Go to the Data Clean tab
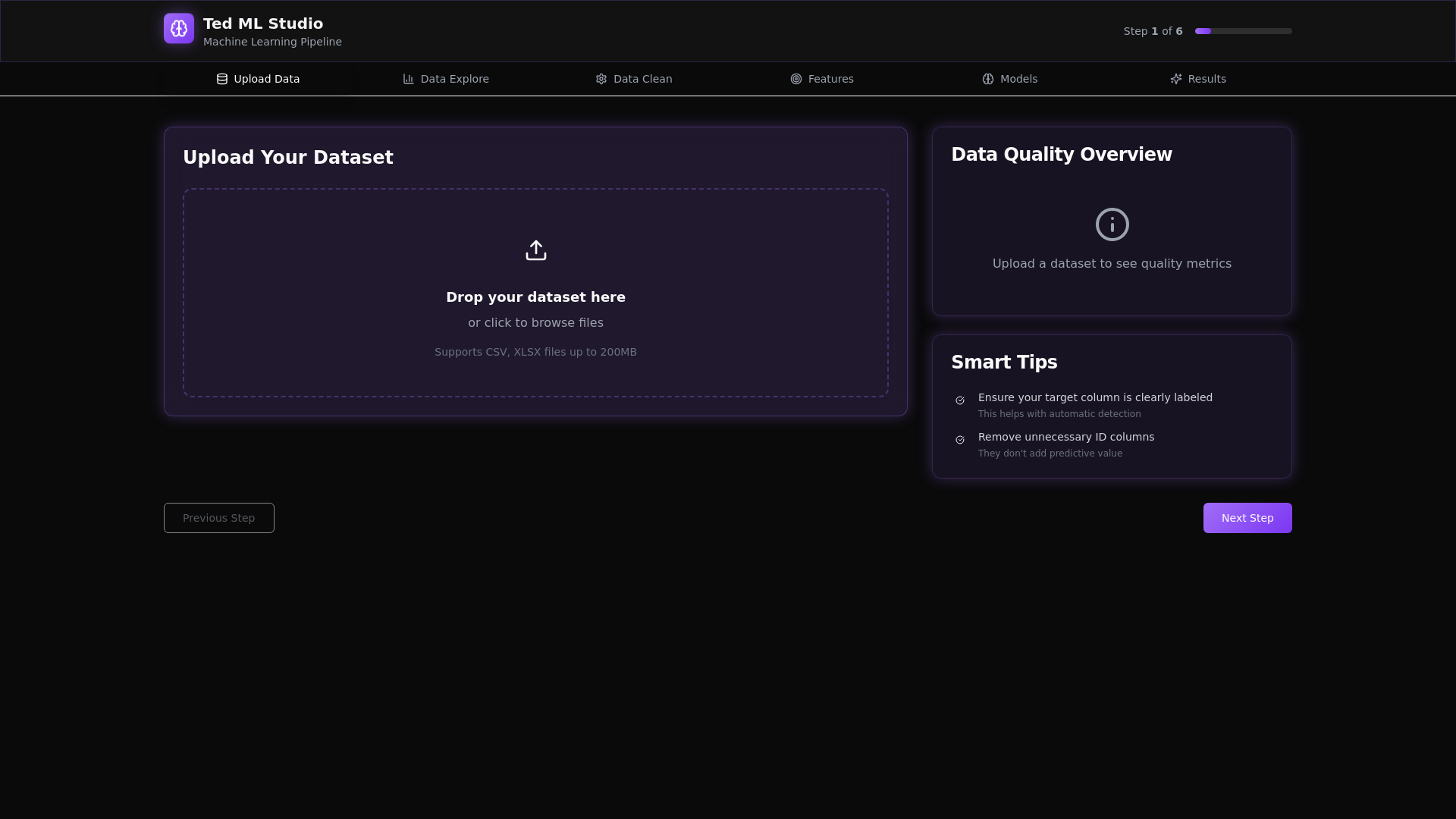 coord(634,79)
